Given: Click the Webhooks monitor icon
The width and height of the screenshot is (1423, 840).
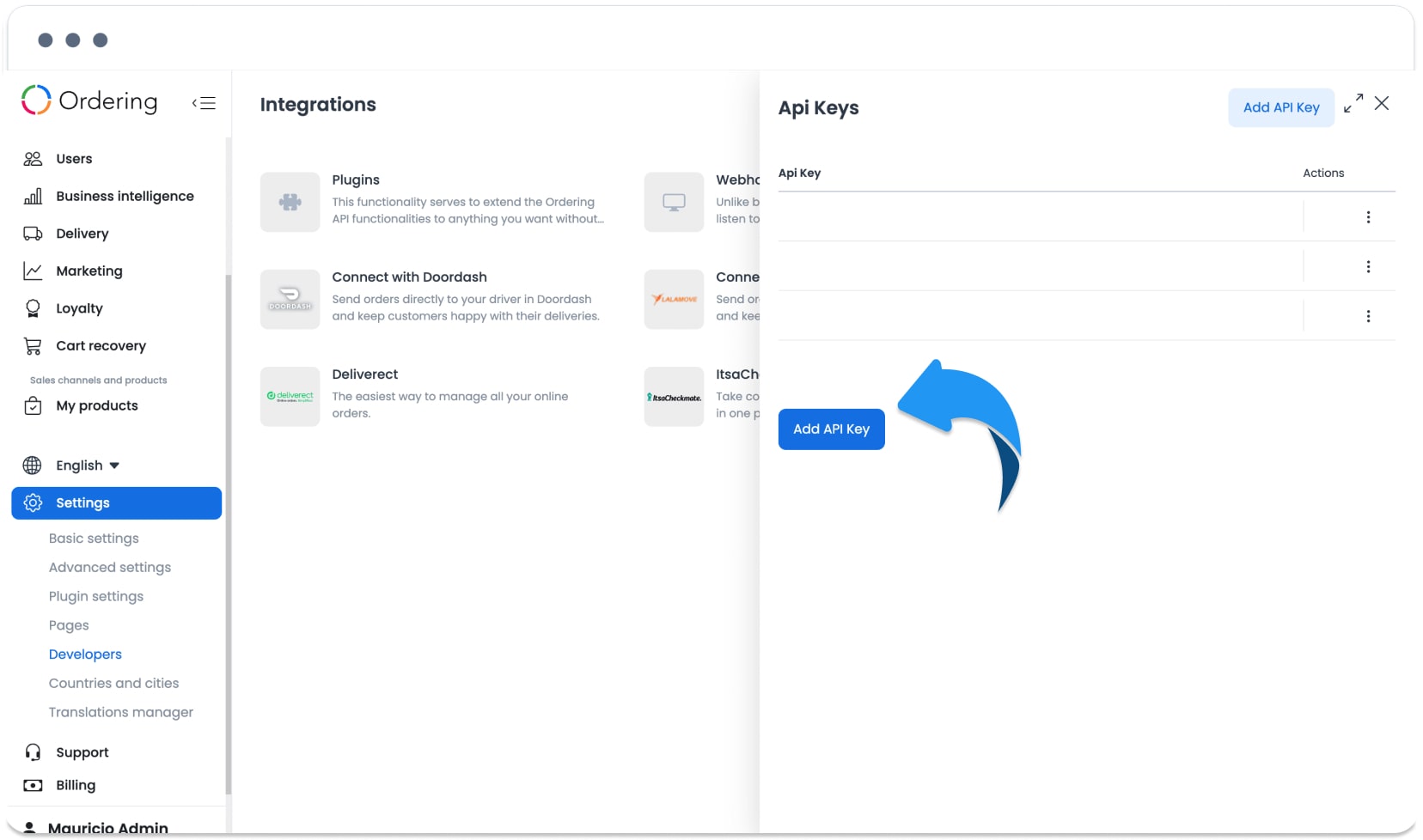Looking at the screenshot, I should [x=675, y=202].
